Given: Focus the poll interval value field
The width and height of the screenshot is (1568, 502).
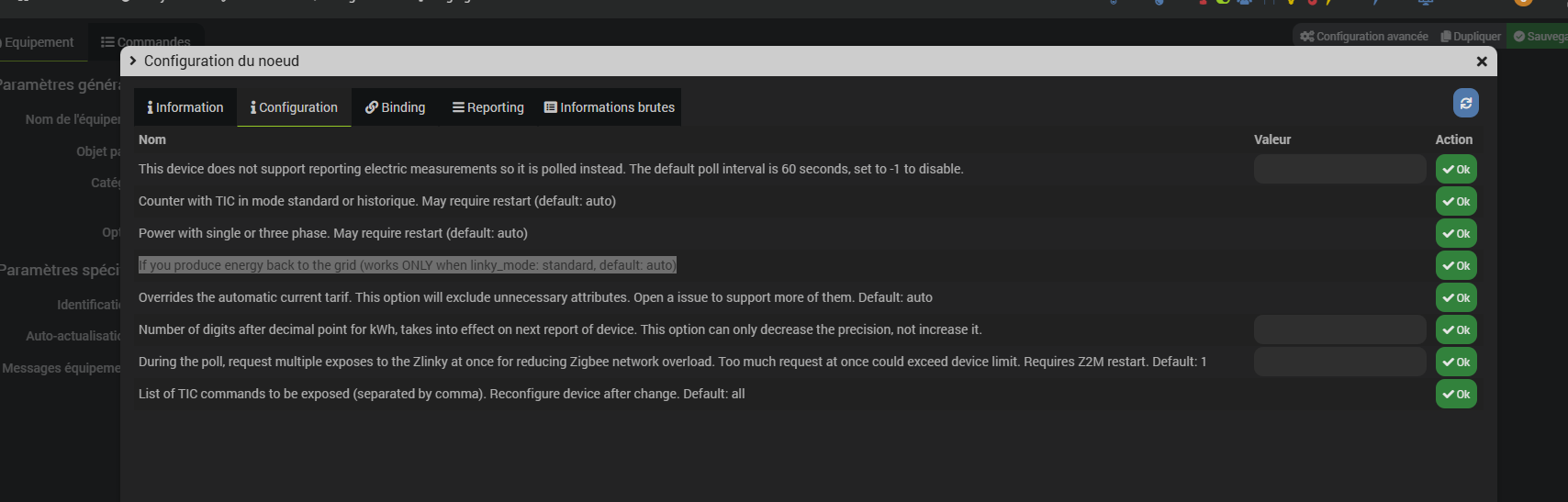Looking at the screenshot, I should click(1339, 169).
